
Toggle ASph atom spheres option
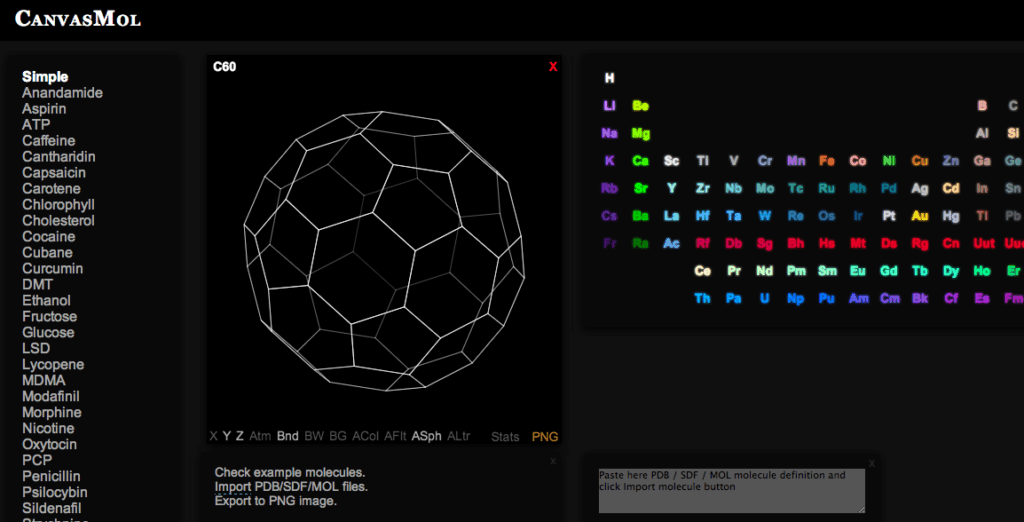[x=426, y=436]
